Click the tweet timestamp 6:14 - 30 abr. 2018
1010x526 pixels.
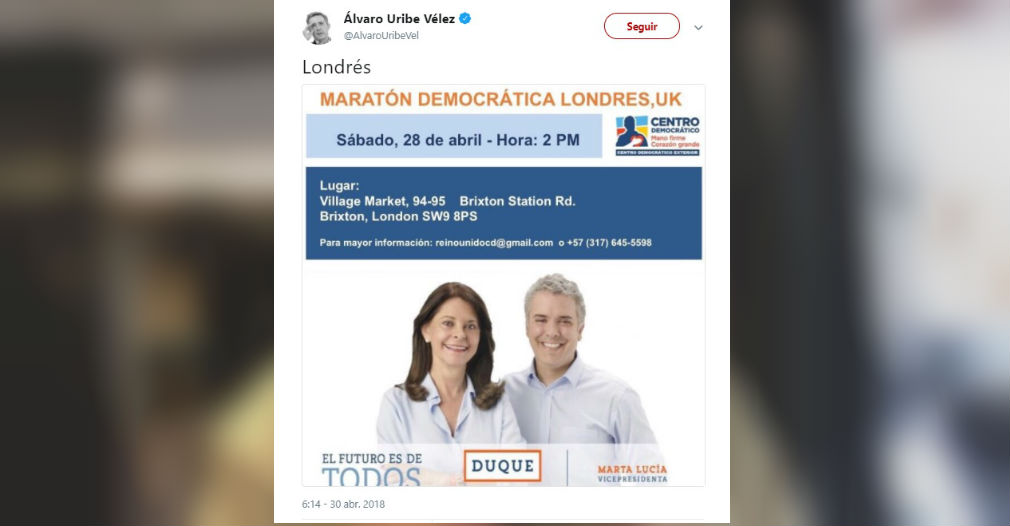[343, 504]
